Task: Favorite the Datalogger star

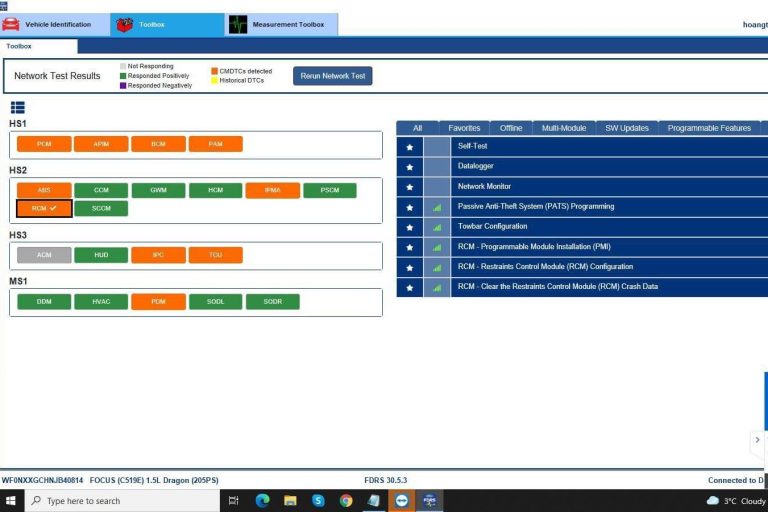Action: pos(410,167)
